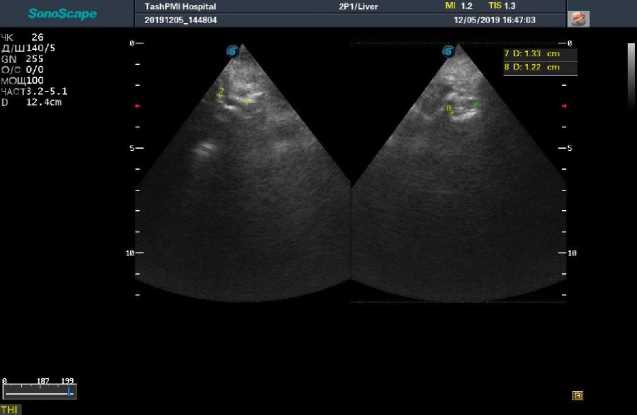Screen dimensions: 637x415
Task: Click the 'GN 255' gain parameter
Action: tap(22, 59)
